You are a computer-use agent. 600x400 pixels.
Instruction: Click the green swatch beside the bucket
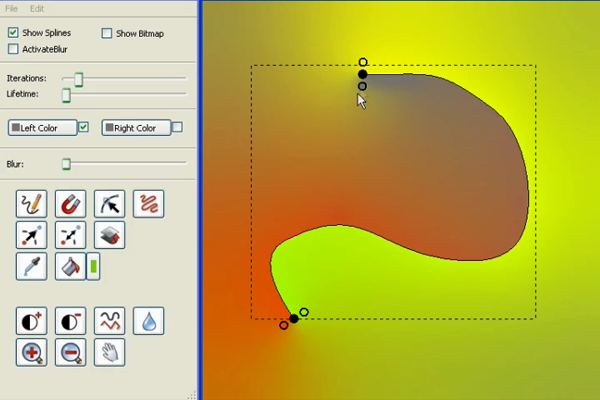[x=93, y=266]
